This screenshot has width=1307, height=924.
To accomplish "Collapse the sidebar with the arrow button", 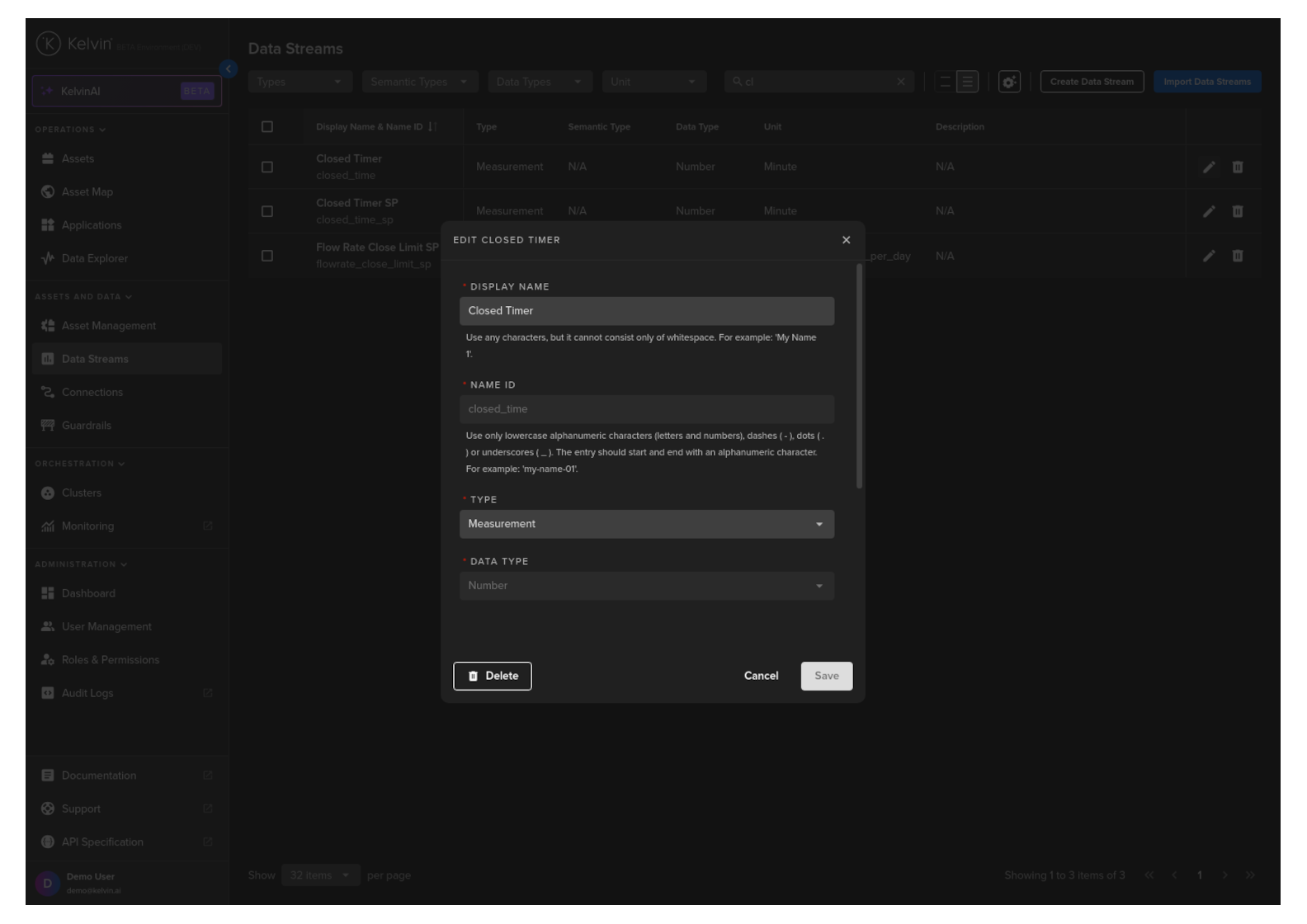I will coord(229,69).
